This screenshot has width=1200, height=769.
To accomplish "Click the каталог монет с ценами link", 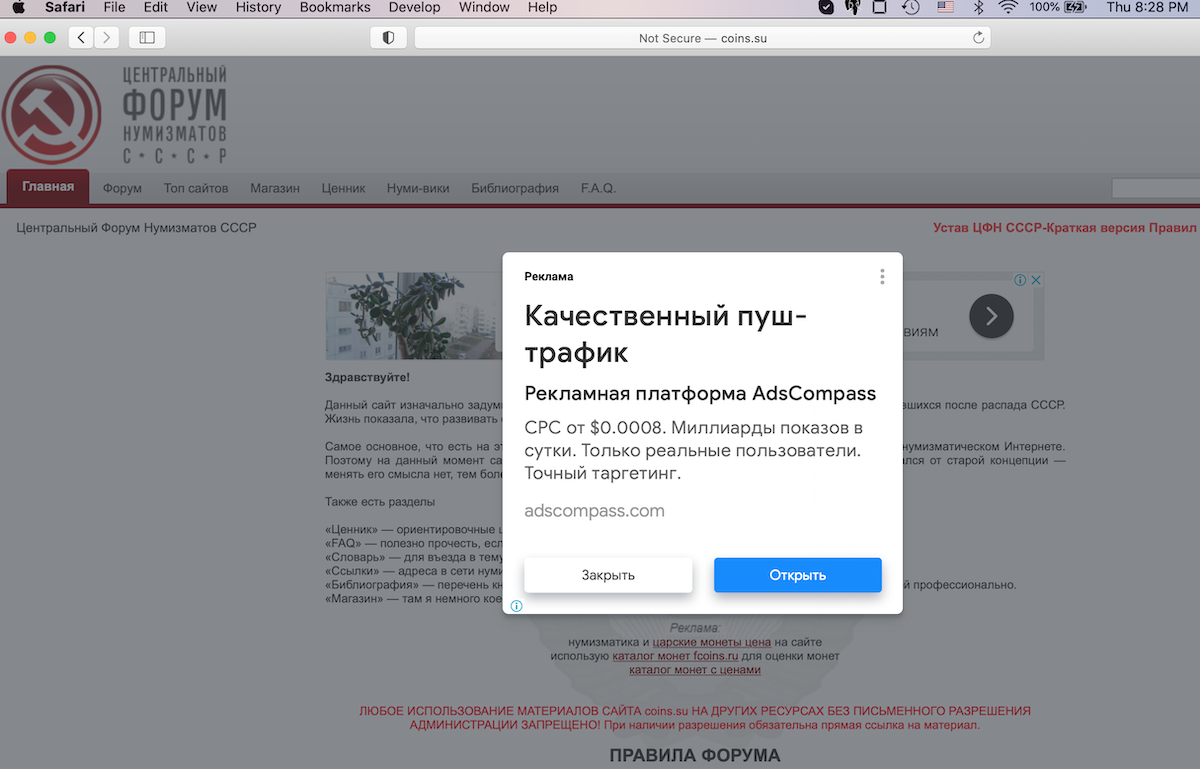I will [x=695, y=670].
